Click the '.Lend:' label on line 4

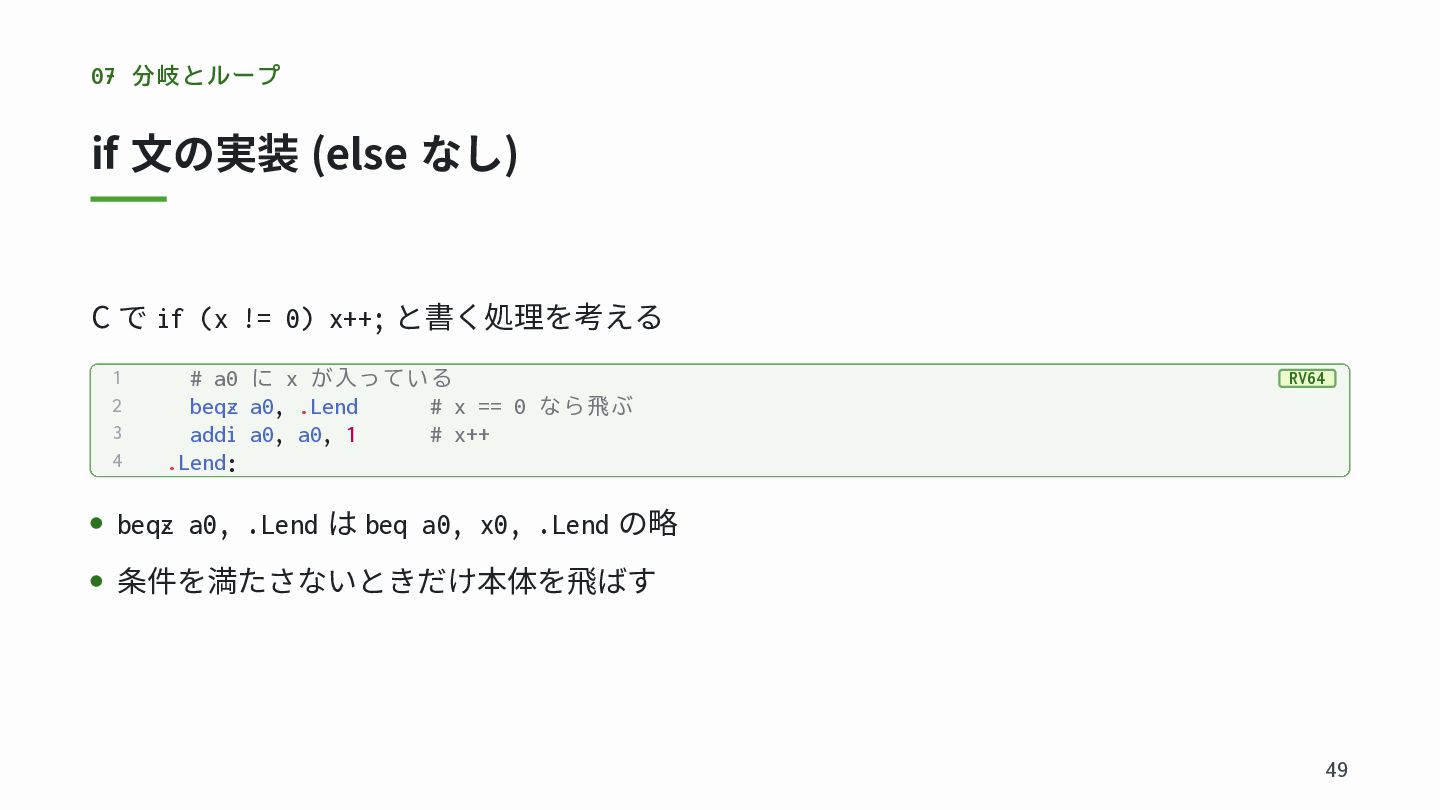pyautogui.click(x=202, y=463)
